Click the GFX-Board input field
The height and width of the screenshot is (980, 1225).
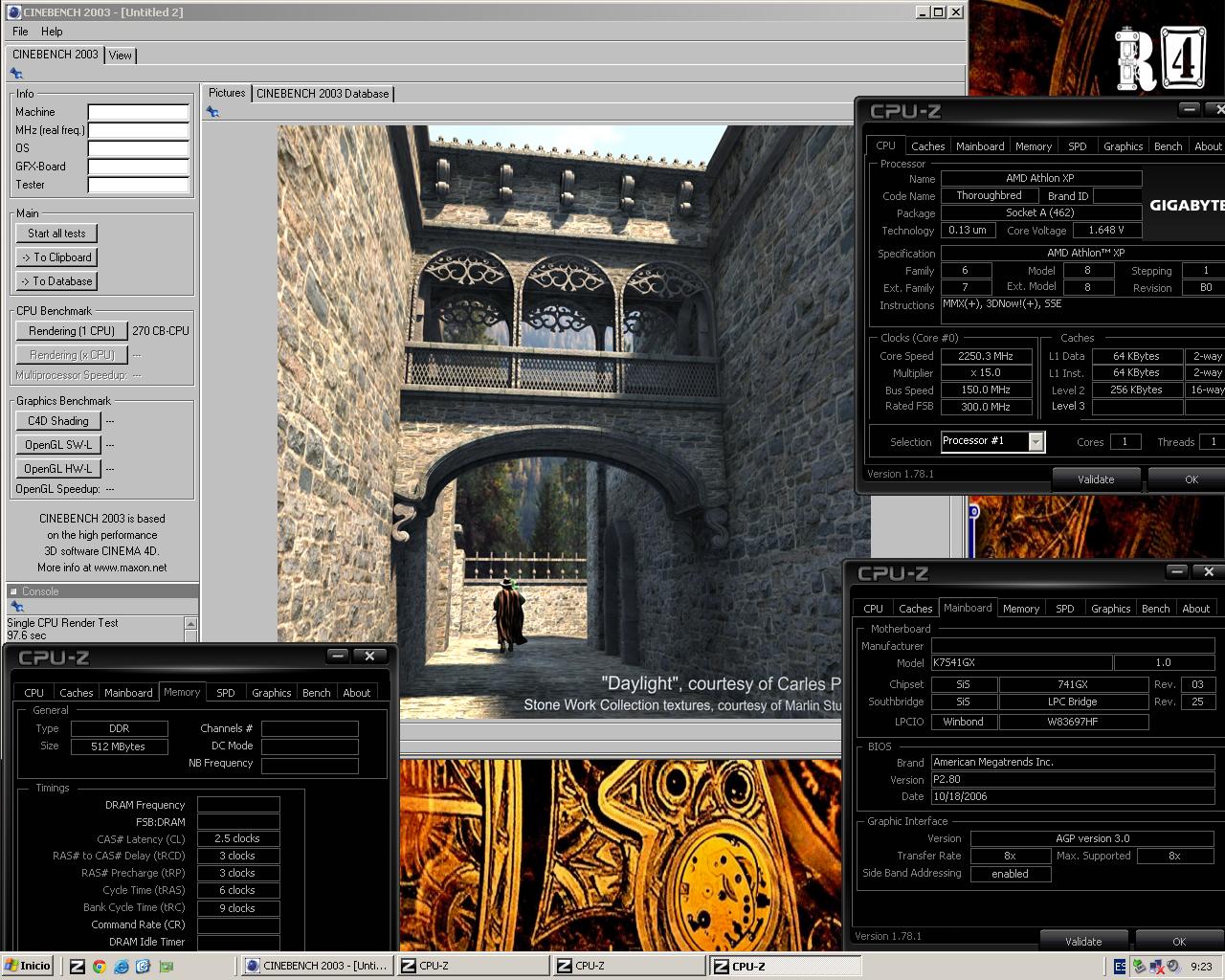(139, 167)
